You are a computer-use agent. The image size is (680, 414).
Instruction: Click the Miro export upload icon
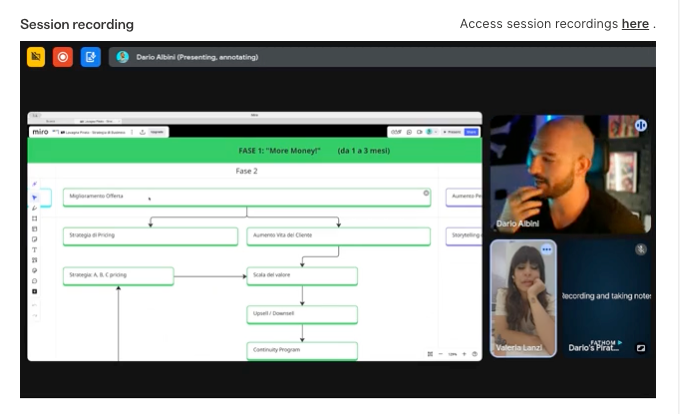[x=142, y=132]
